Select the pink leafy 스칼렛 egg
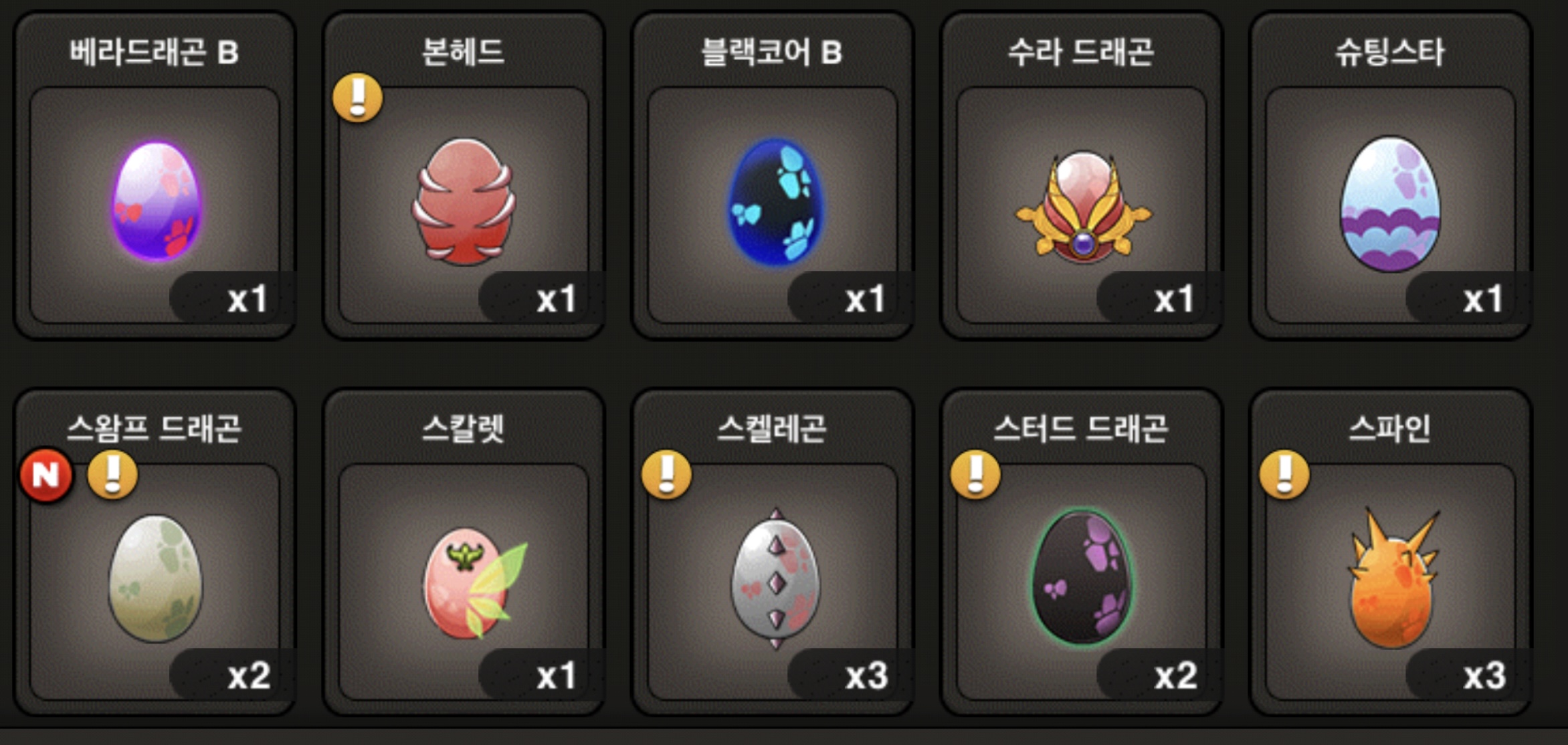This screenshot has width=1568, height=745. 474,582
